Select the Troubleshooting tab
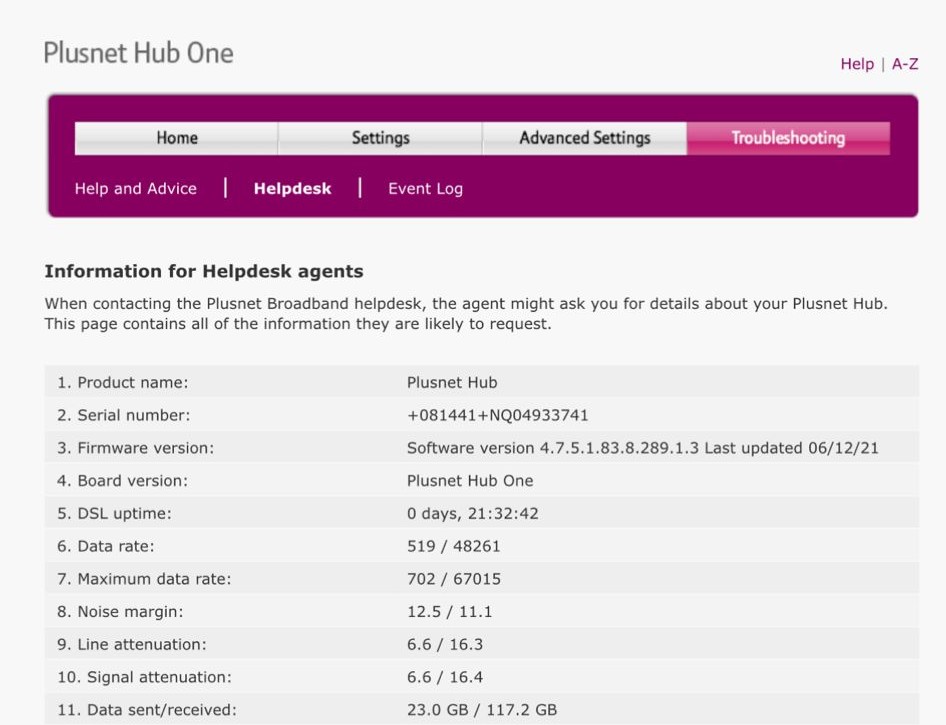This screenshot has height=725, width=946. coord(788,137)
